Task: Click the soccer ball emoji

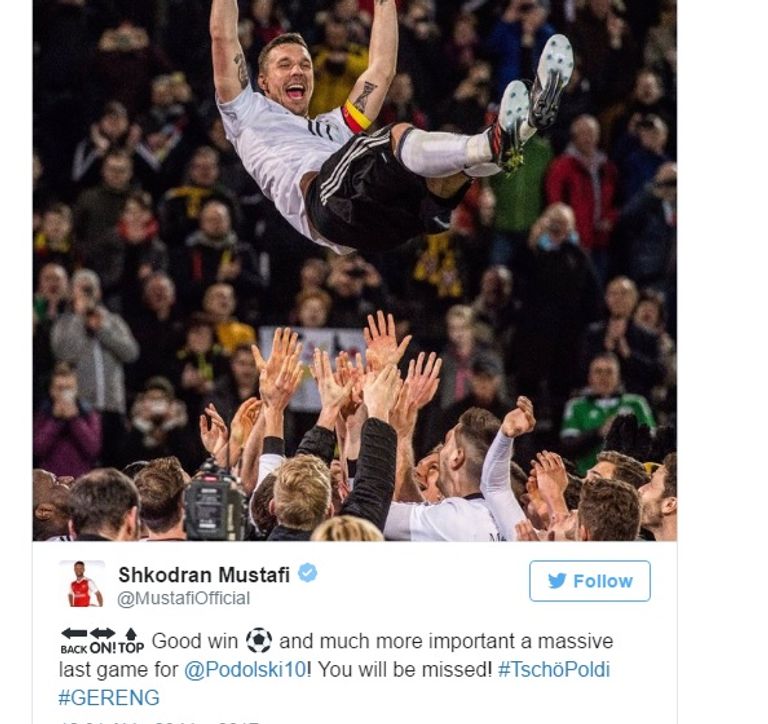Action: click(x=259, y=640)
